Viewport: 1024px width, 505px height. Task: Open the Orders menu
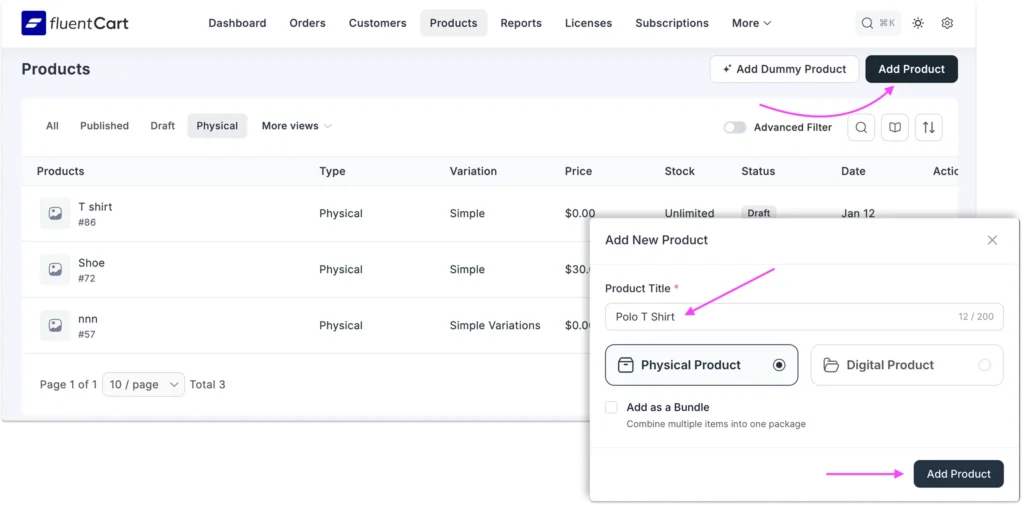308,23
